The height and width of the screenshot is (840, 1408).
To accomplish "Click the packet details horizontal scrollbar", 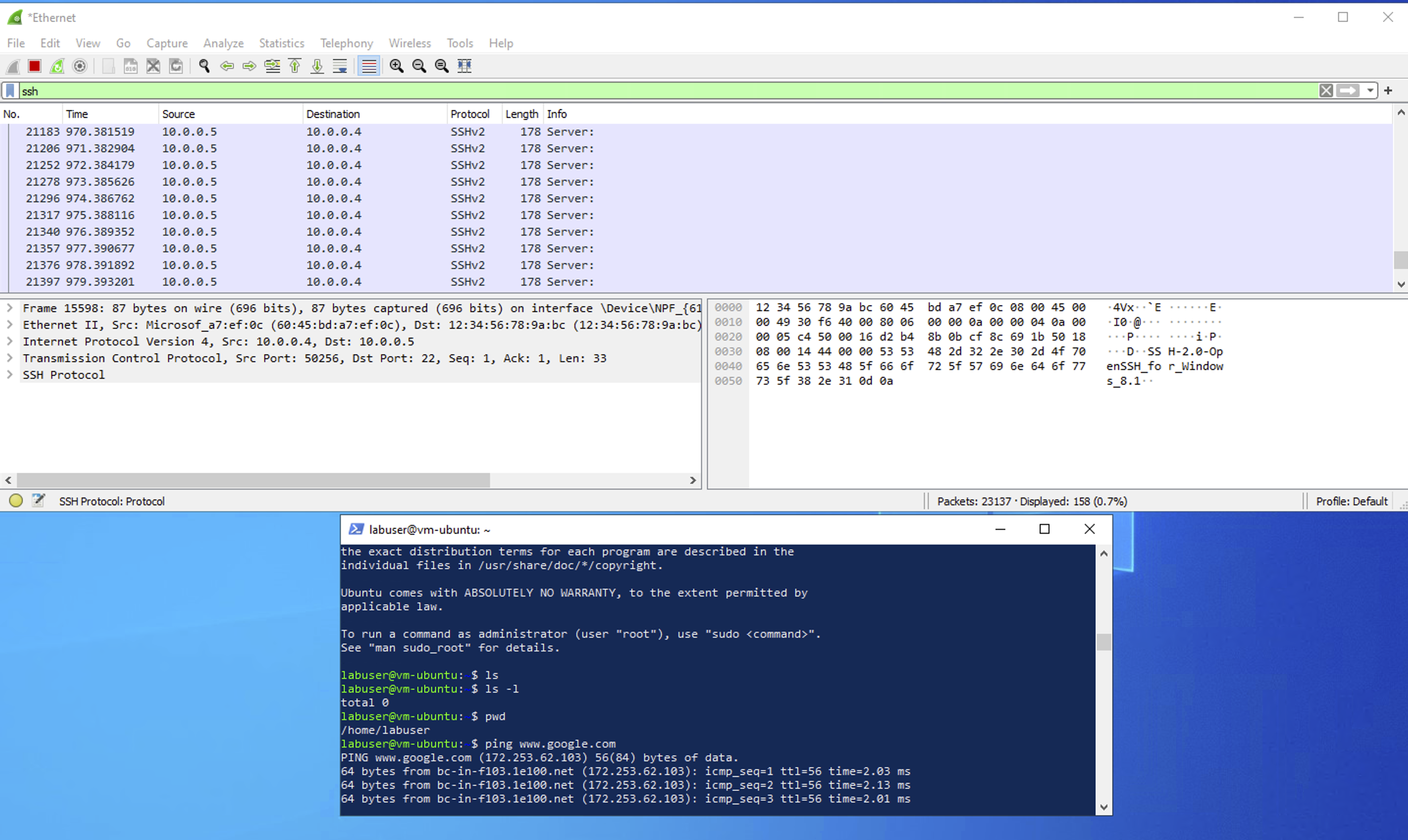I will tap(253, 480).
